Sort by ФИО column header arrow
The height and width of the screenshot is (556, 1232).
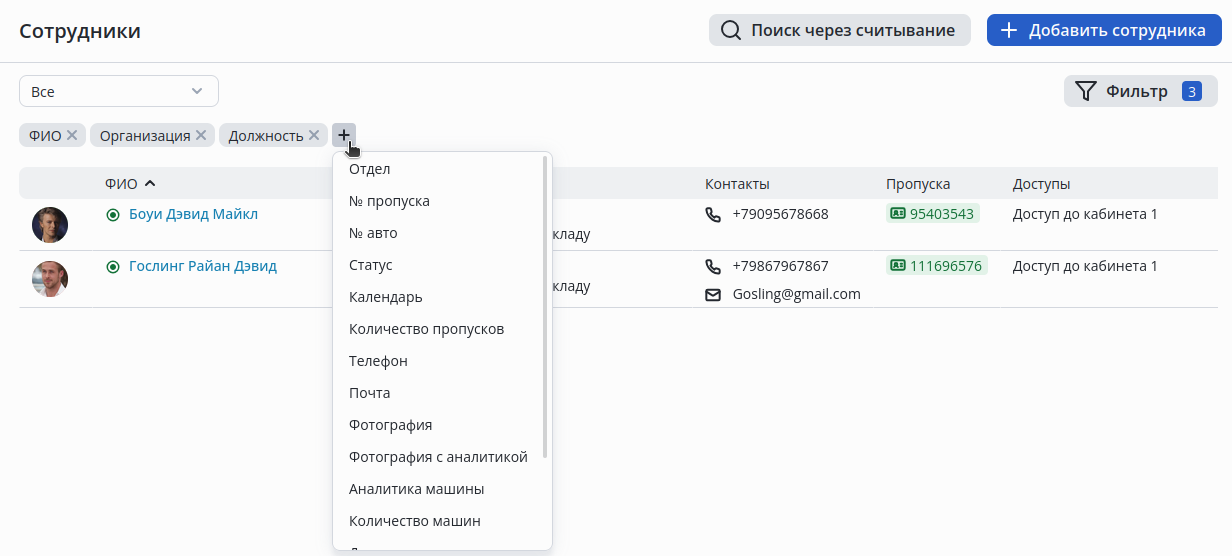click(x=150, y=184)
